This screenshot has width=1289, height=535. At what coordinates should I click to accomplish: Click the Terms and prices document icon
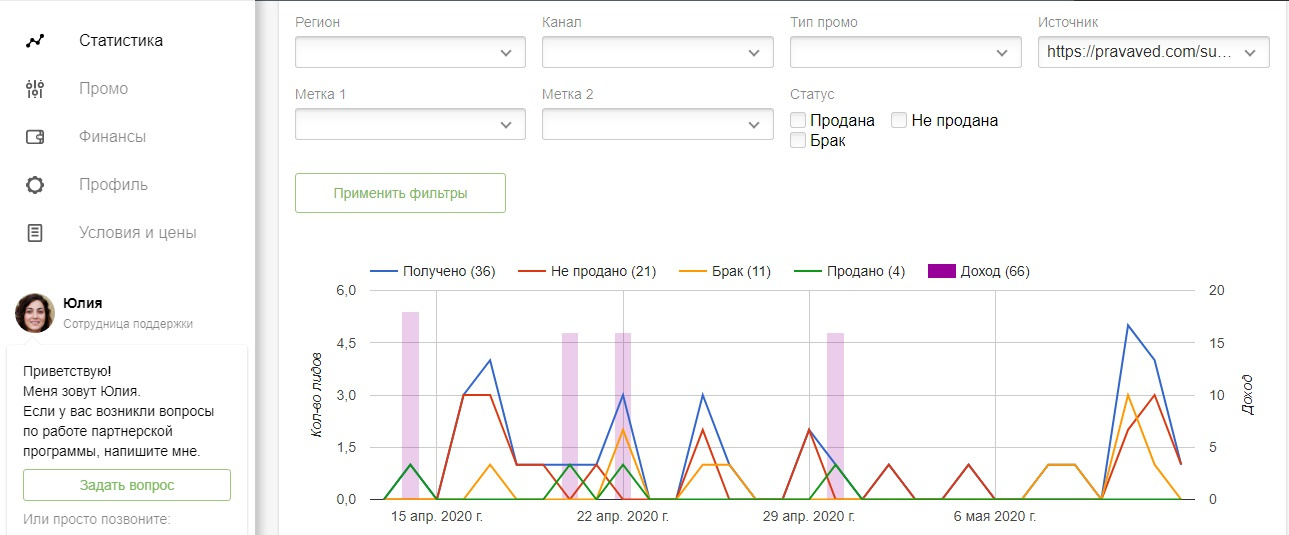click(x=35, y=233)
